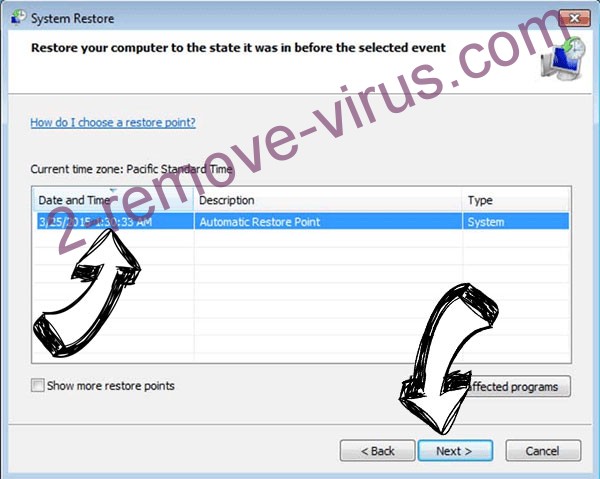
Task: Sort by Description column header
Action: point(328,200)
